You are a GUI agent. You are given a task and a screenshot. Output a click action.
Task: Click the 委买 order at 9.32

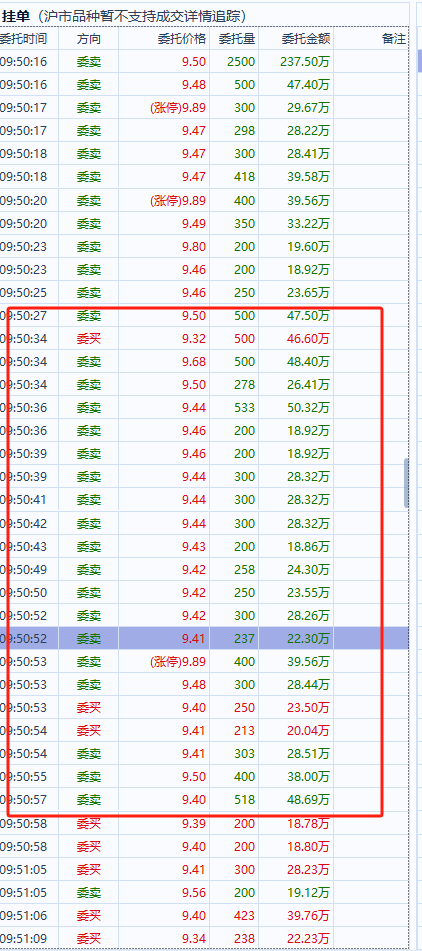(204, 338)
